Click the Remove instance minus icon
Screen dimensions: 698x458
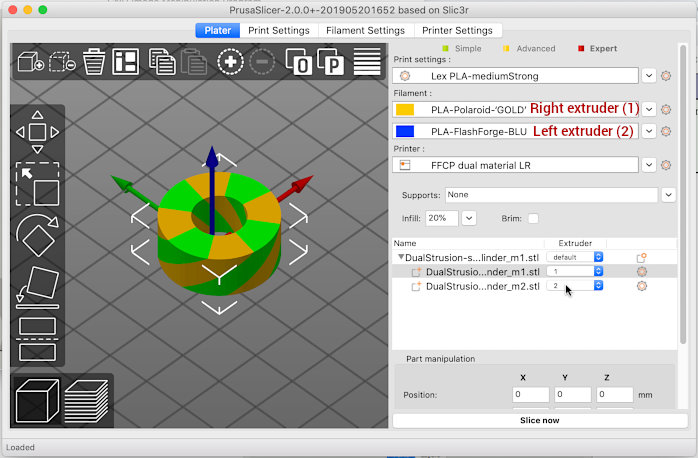coord(262,62)
